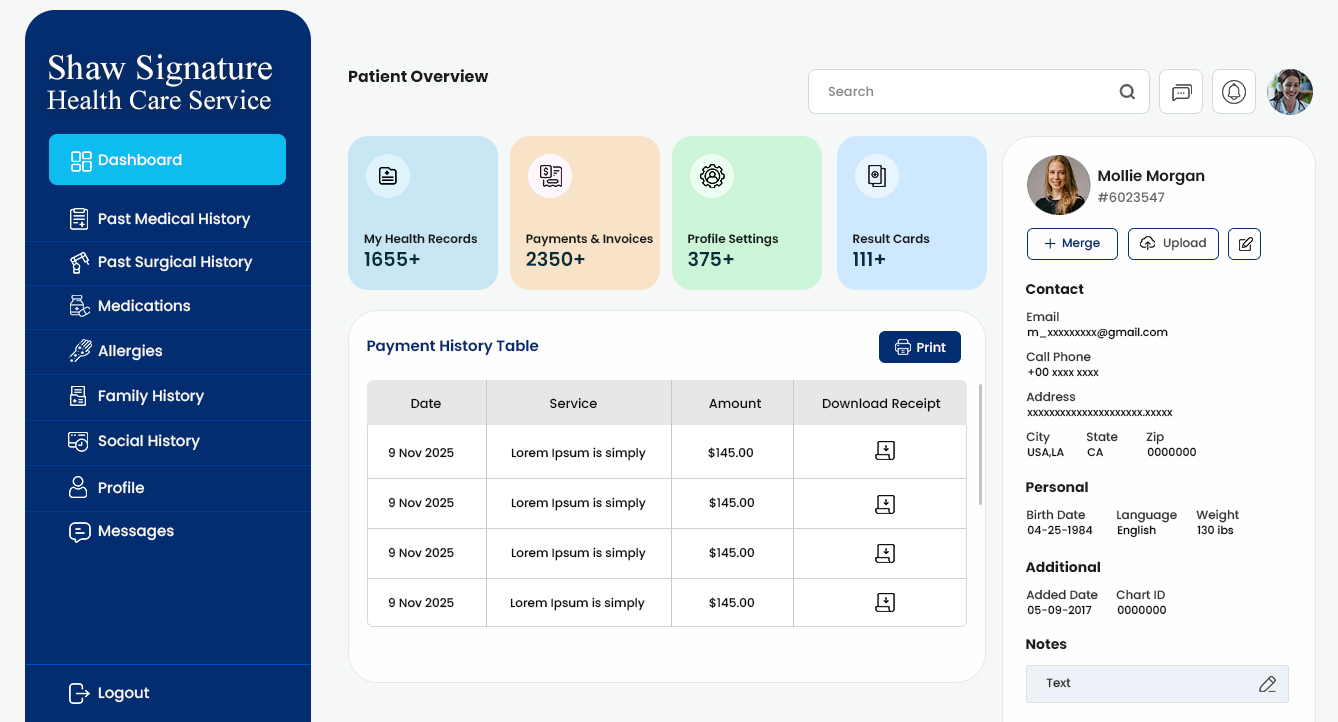Click into the Search input field
Screen dimensions: 1338x722
pyautogui.click(x=960, y=92)
